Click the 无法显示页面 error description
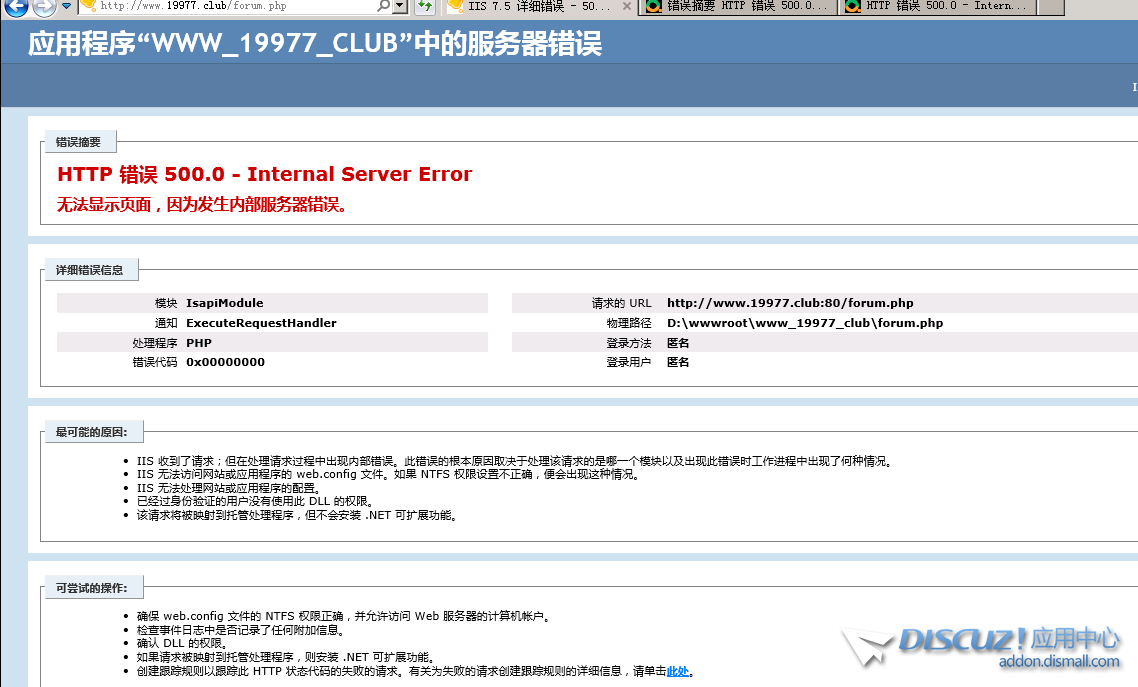Image resolution: width=1138 pixels, height=687 pixels. tap(201, 205)
